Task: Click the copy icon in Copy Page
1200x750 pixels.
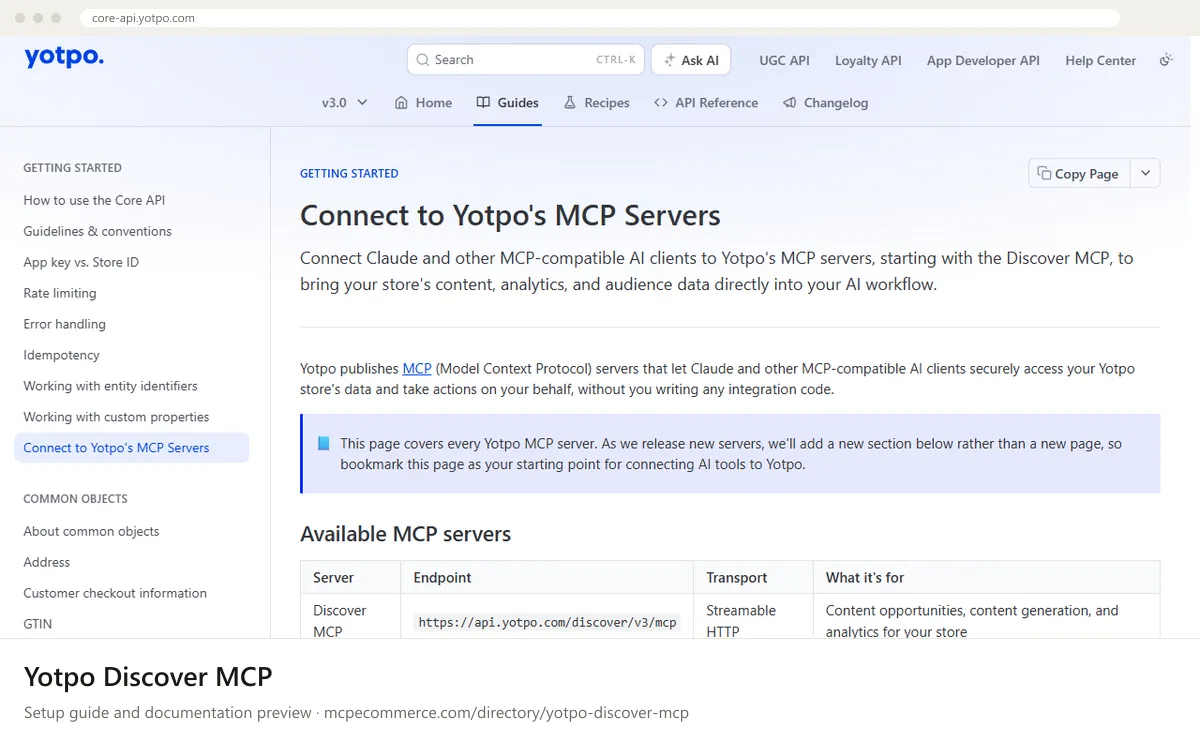Action: click(x=1044, y=173)
